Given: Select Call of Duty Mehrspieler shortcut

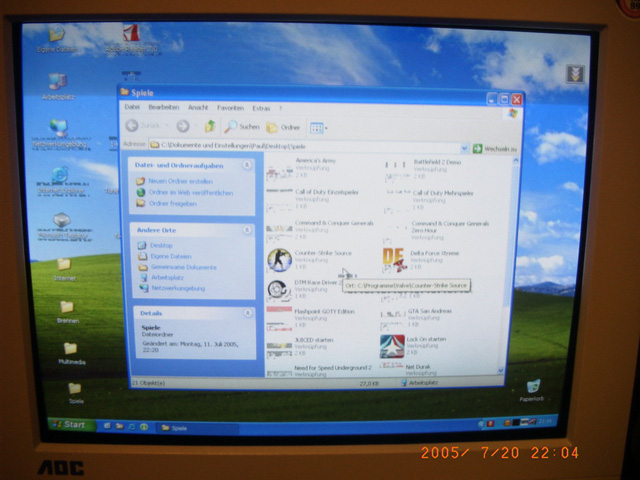Looking at the screenshot, I should (429, 200).
